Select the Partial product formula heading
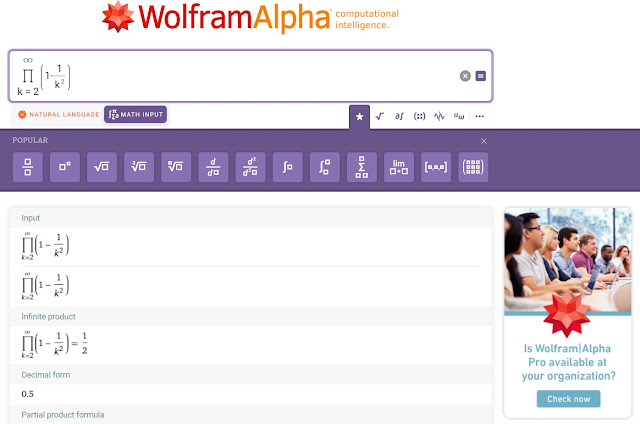Image resolution: width=640 pixels, height=424 pixels. point(62,415)
